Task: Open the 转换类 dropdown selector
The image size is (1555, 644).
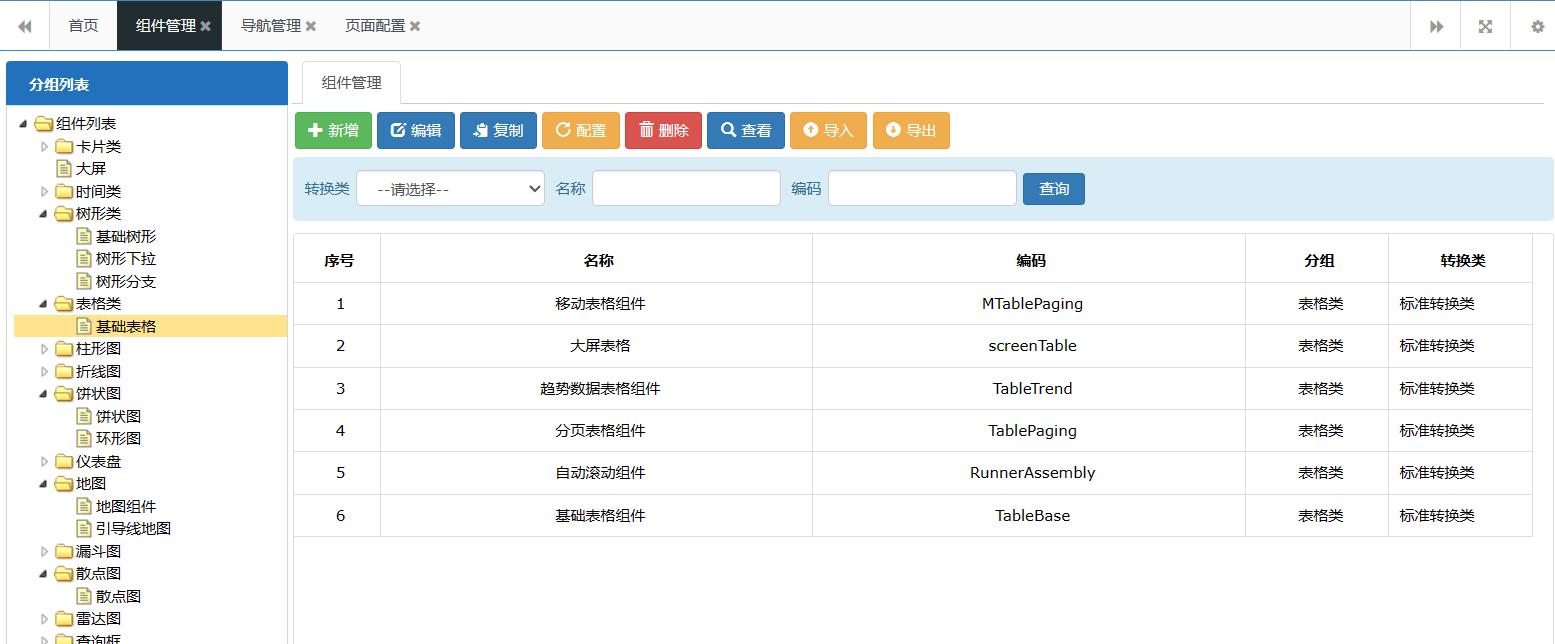Action: click(x=449, y=188)
